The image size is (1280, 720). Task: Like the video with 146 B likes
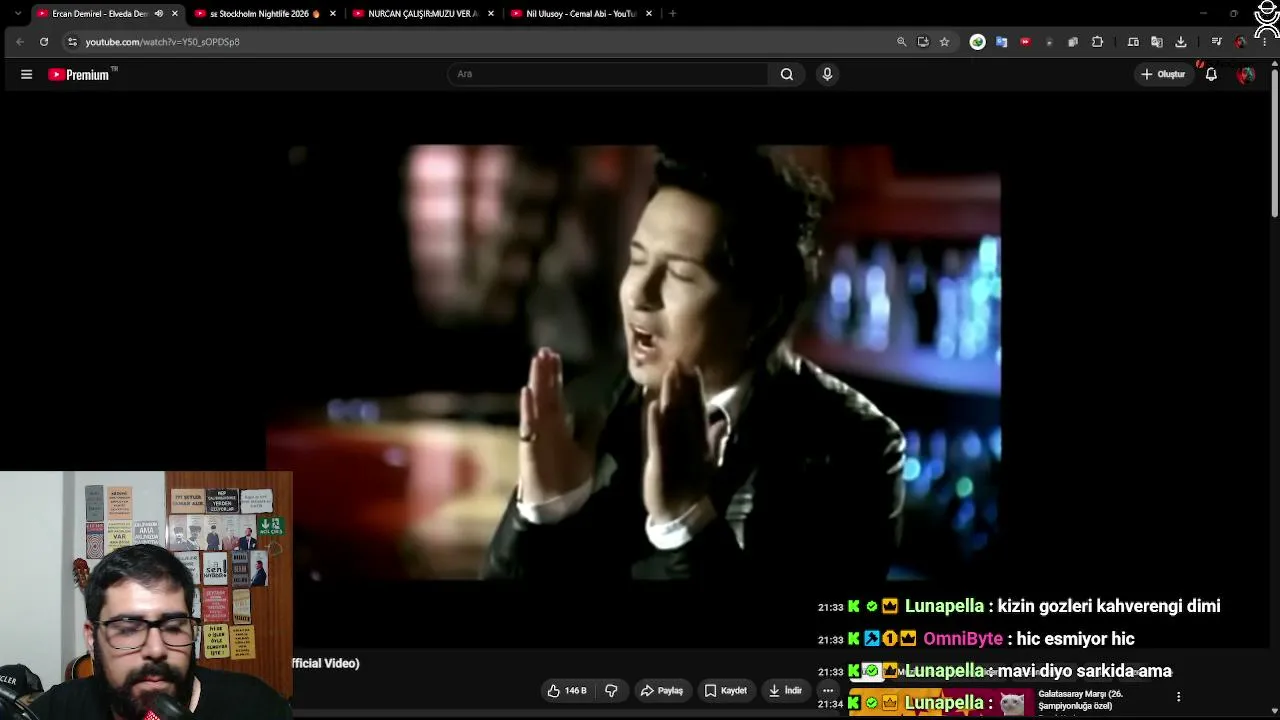pyautogui.click(x=567, y=691)
